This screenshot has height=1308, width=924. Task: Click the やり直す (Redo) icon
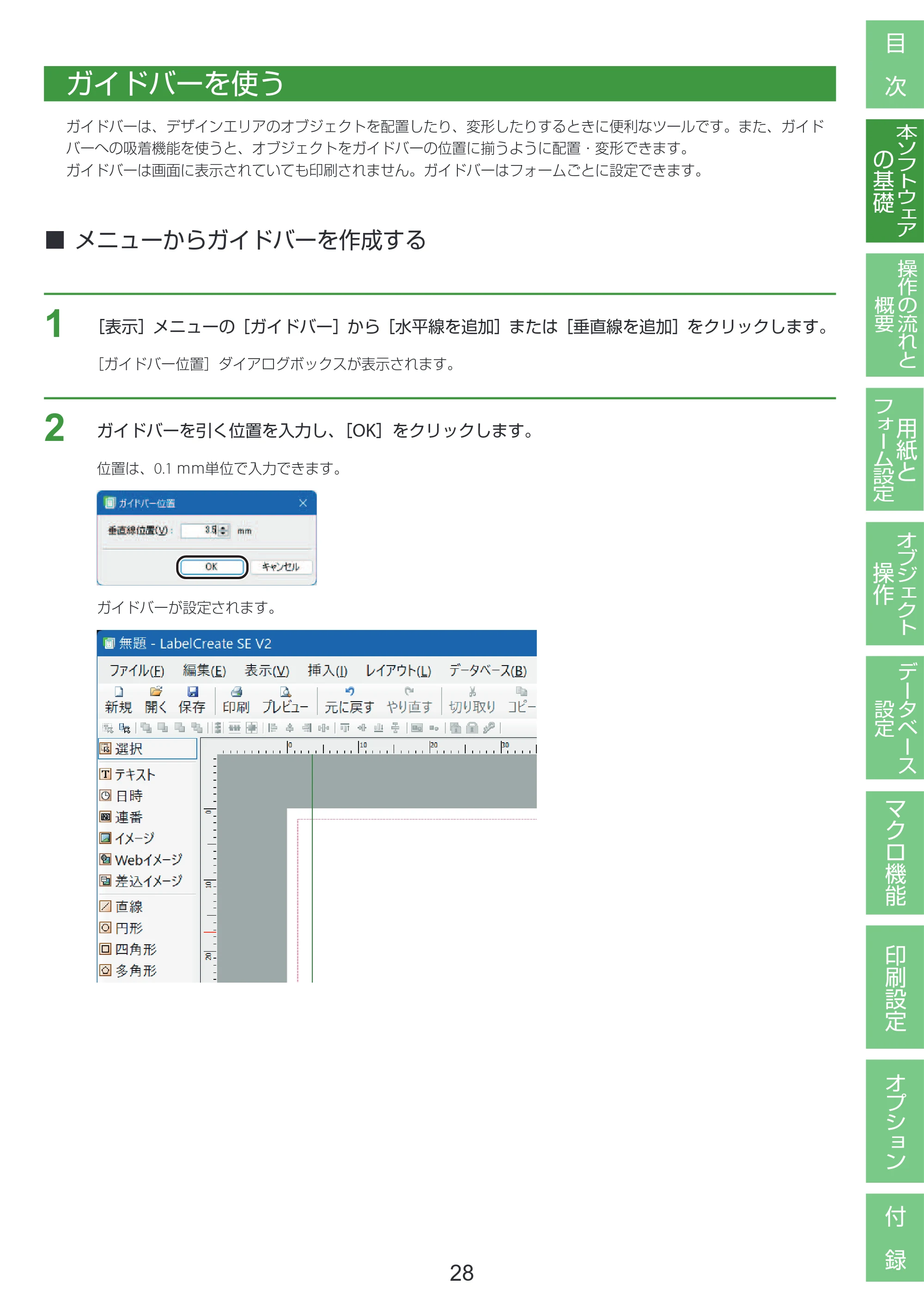coord(409,700)
